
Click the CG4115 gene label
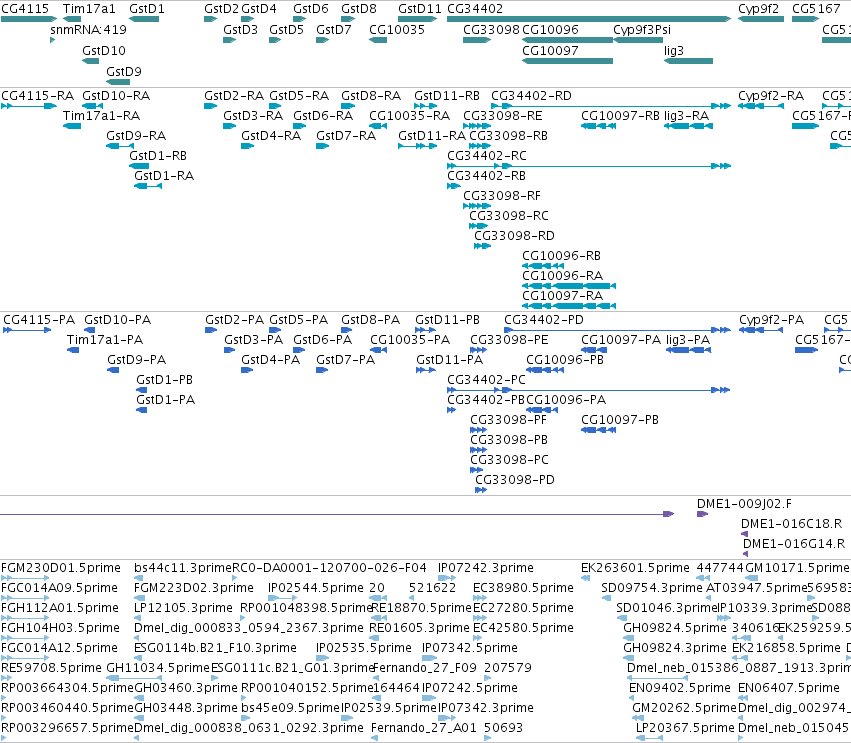pyautogui.click(x=25, y=9)
